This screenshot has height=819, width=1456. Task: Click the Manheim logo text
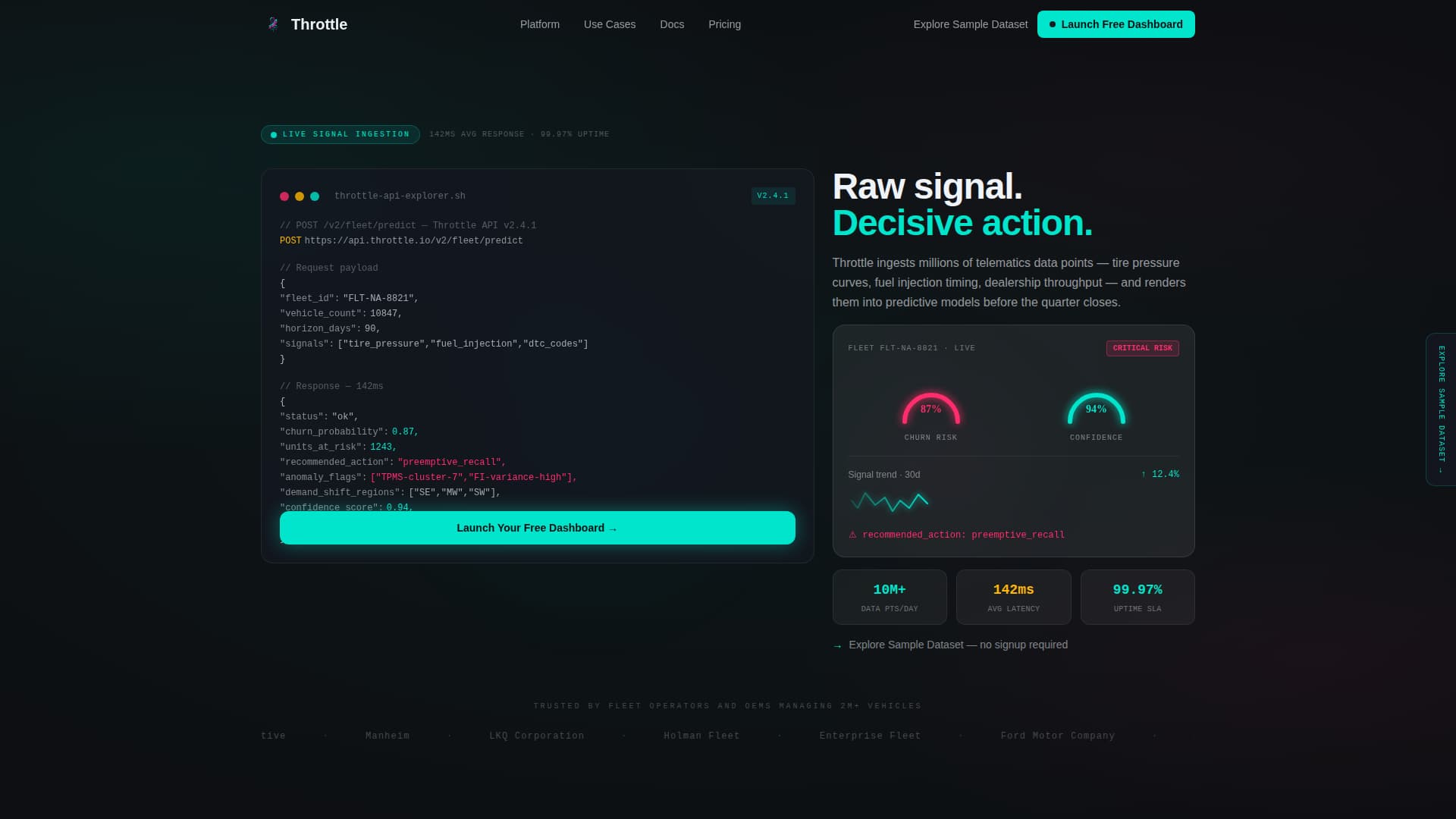pos(388,736)
